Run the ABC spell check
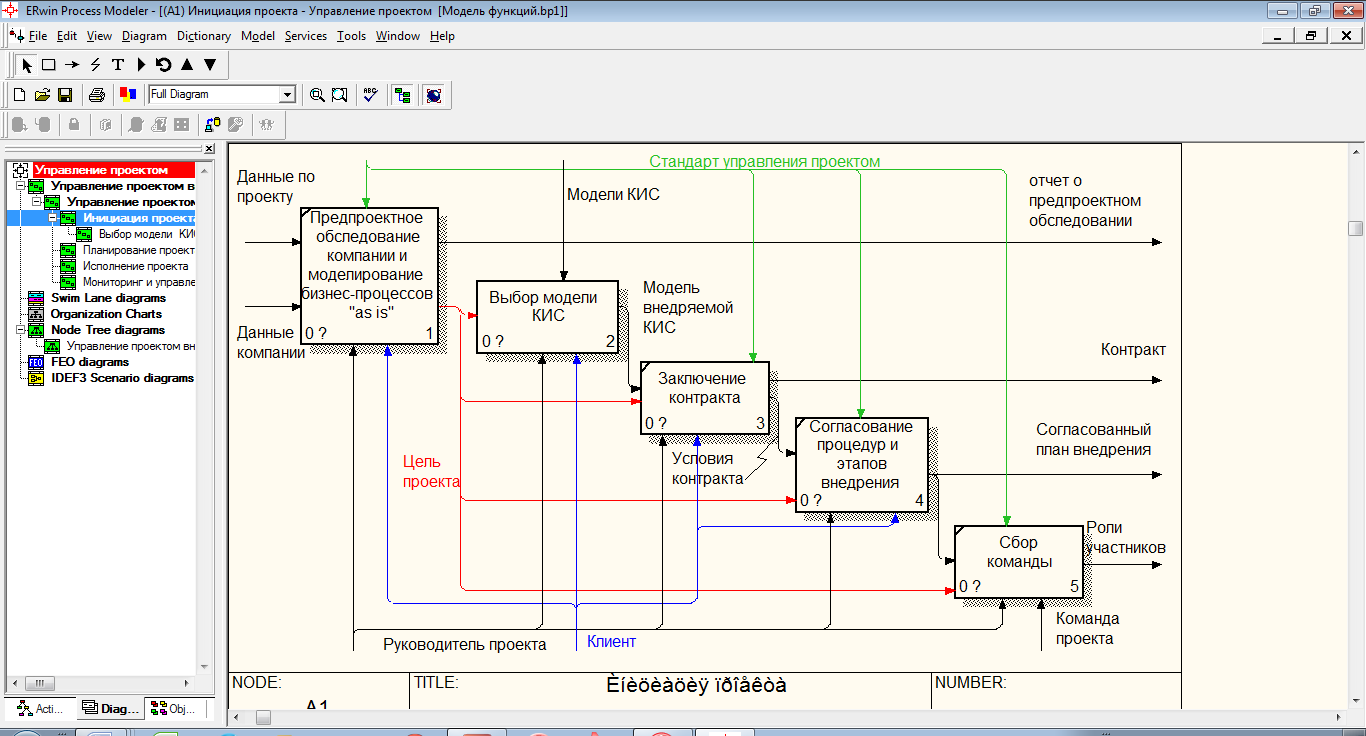This screenshot has height=736, width=1366. click(x=370, y=95)
